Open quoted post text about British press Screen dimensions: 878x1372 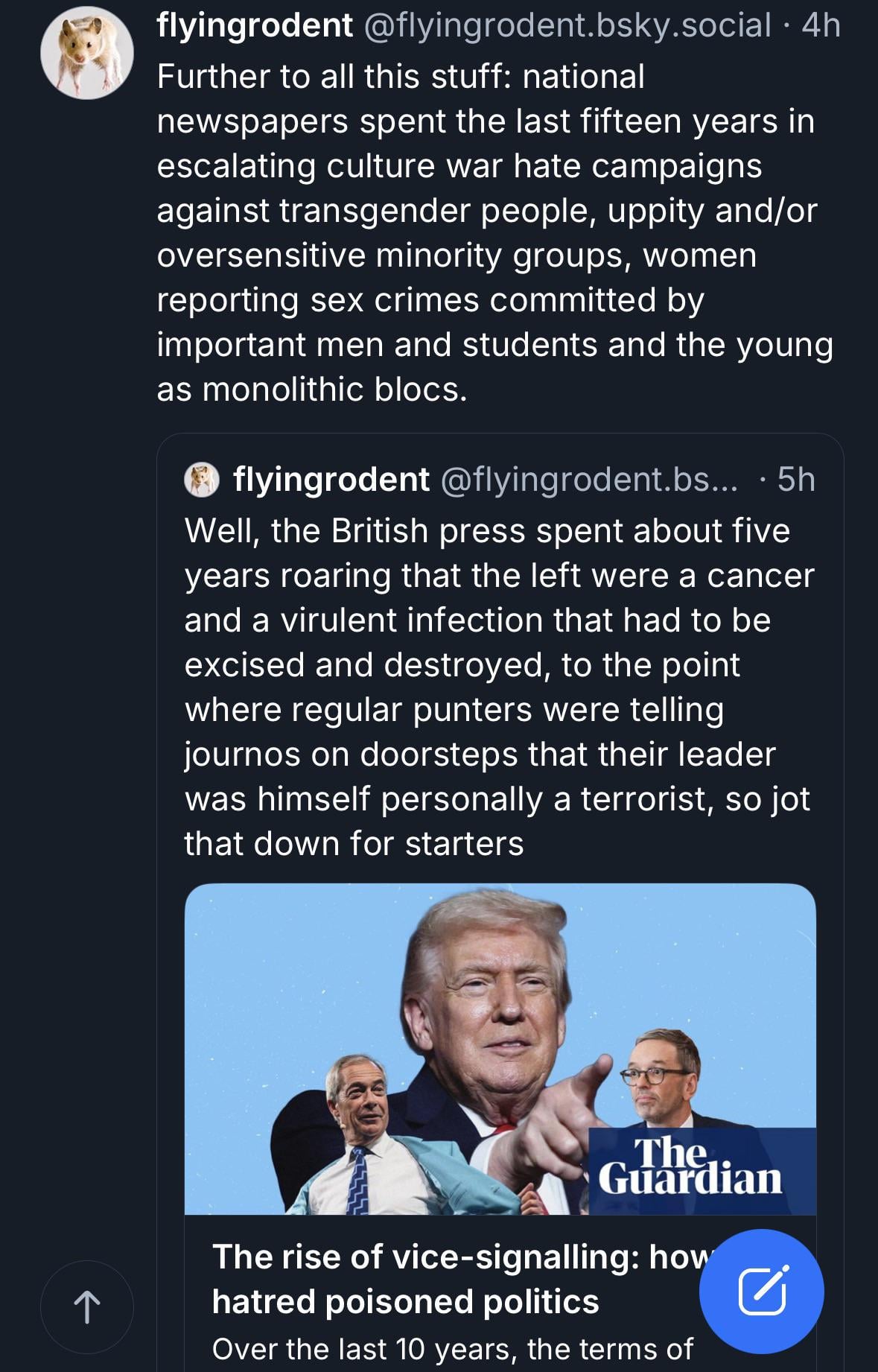click(499, 685)
